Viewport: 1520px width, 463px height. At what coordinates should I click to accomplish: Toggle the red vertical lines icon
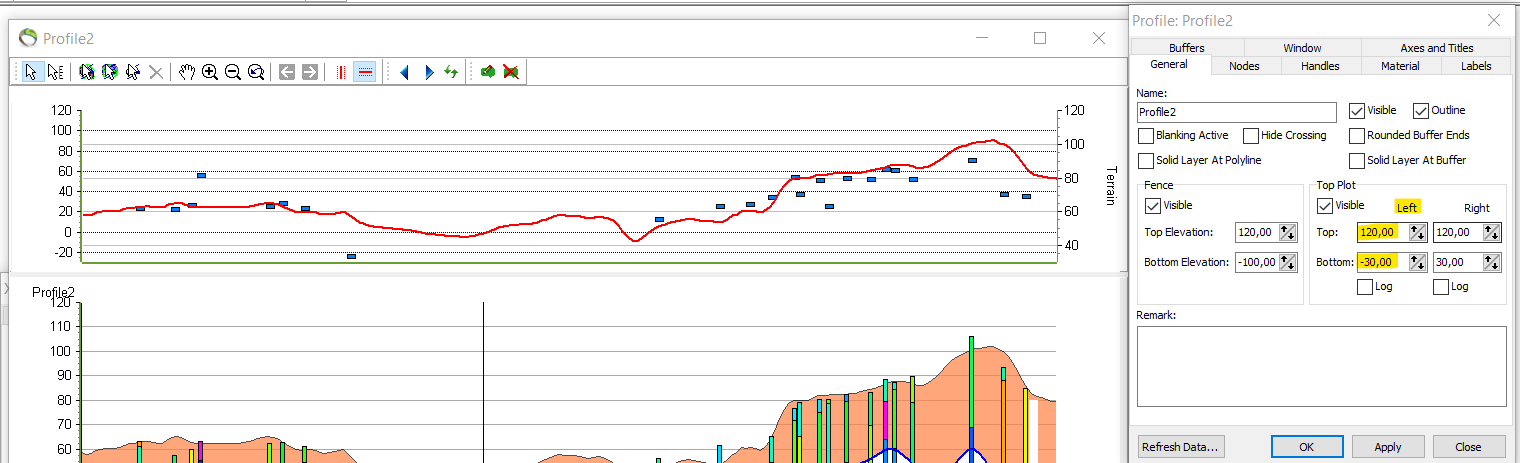(x=341, y=72)
